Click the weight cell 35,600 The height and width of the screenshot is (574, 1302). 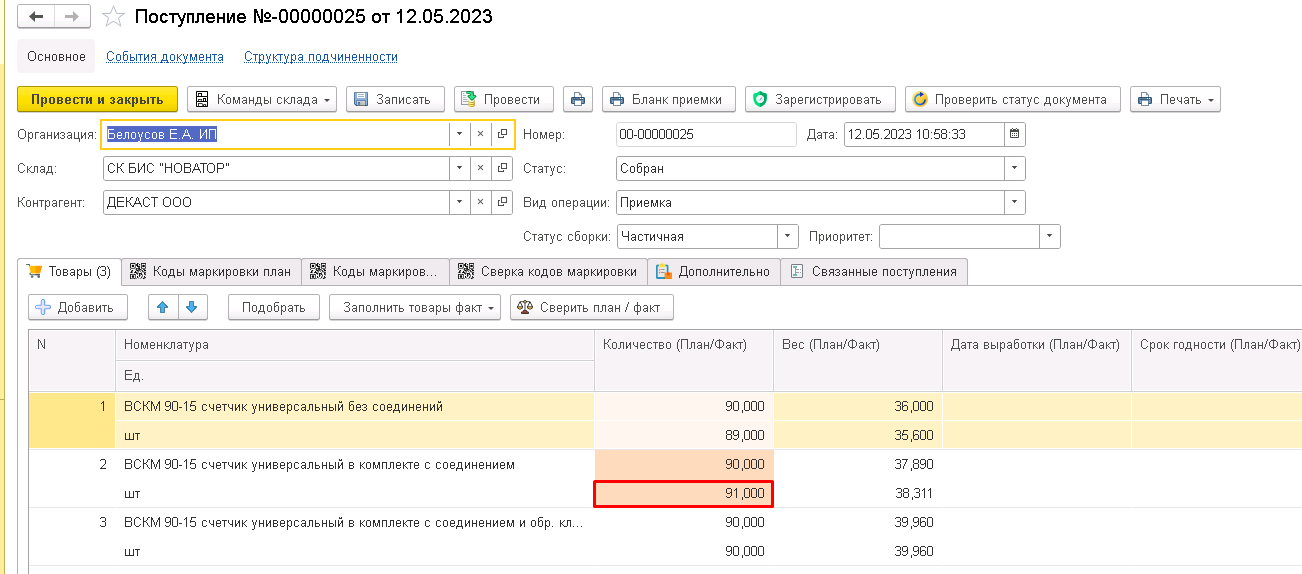click(x=858, y=435)
